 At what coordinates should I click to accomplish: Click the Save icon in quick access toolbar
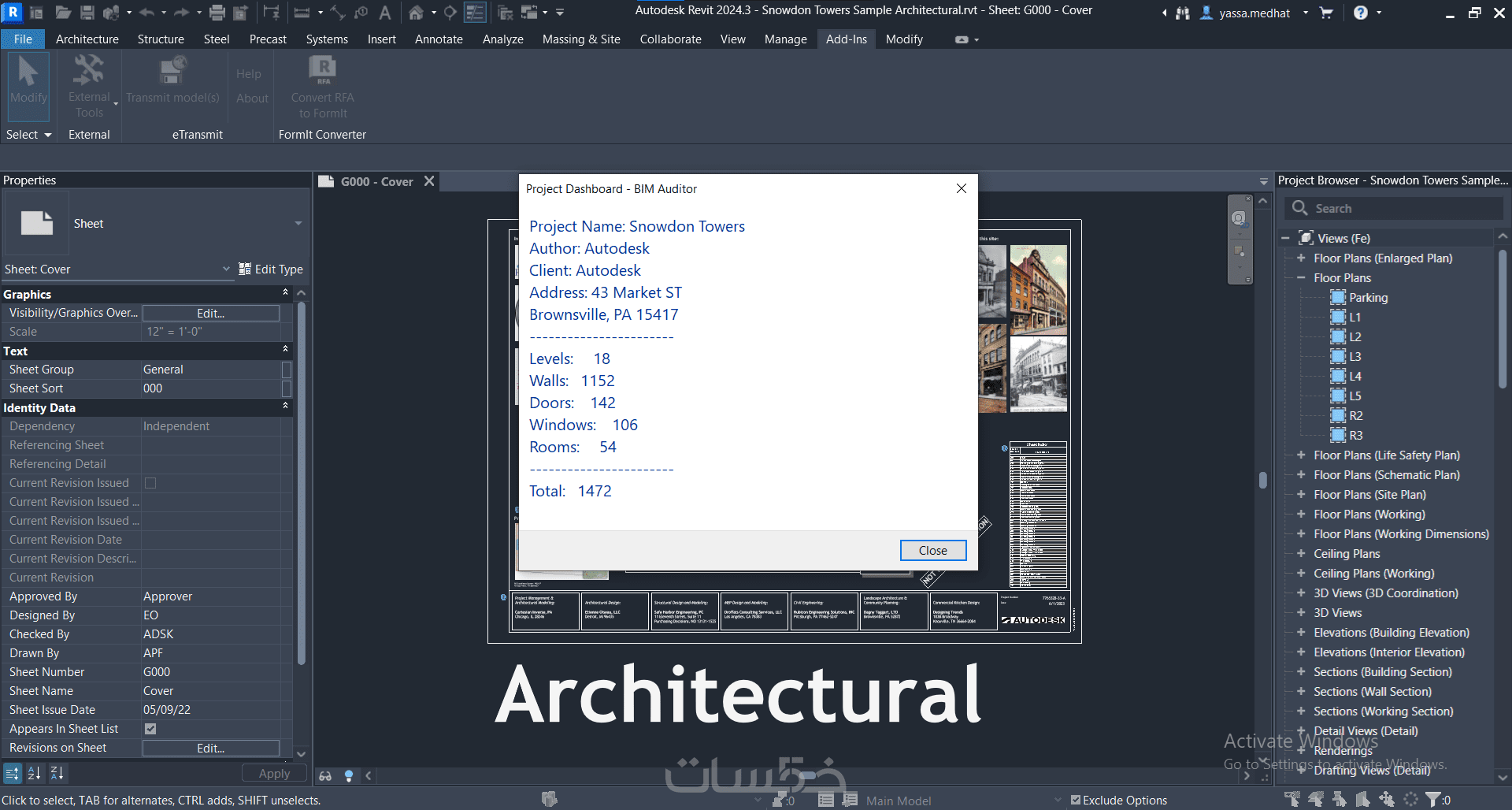click(x=87, y=13)
